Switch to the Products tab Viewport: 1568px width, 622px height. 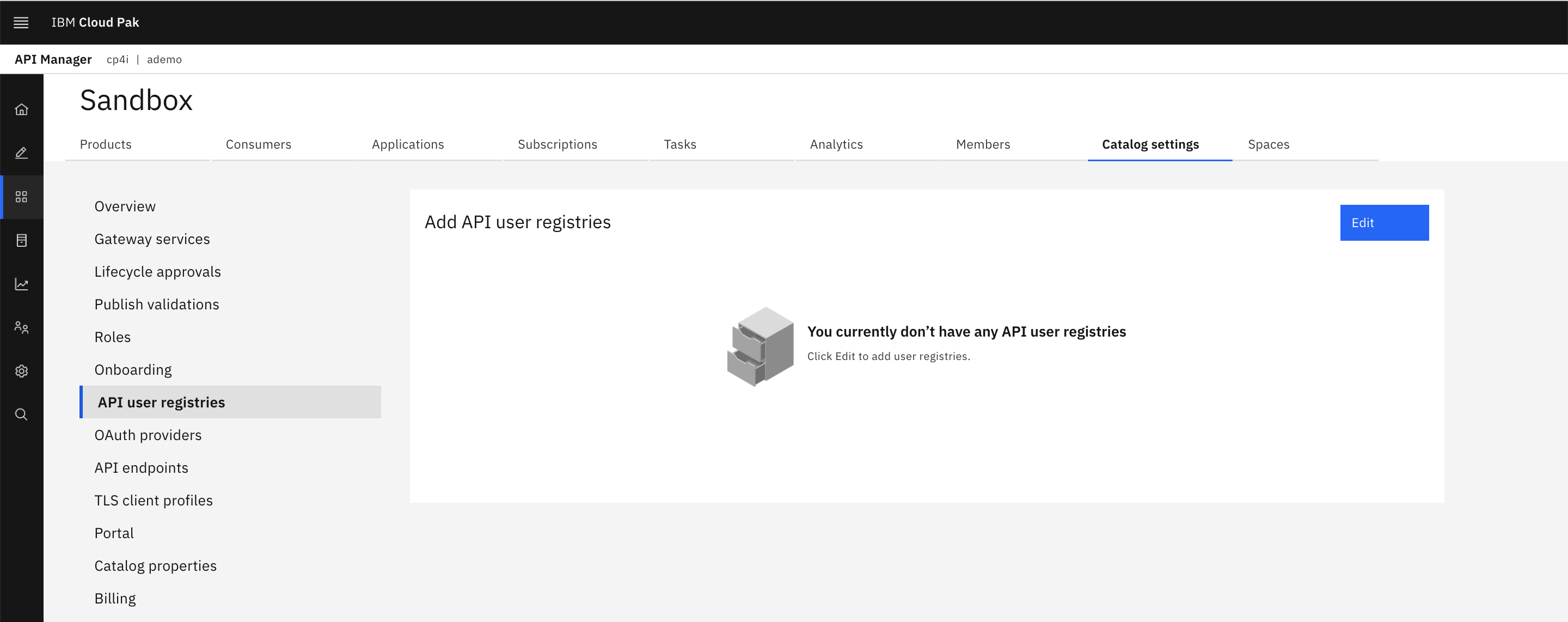(105, 144)
